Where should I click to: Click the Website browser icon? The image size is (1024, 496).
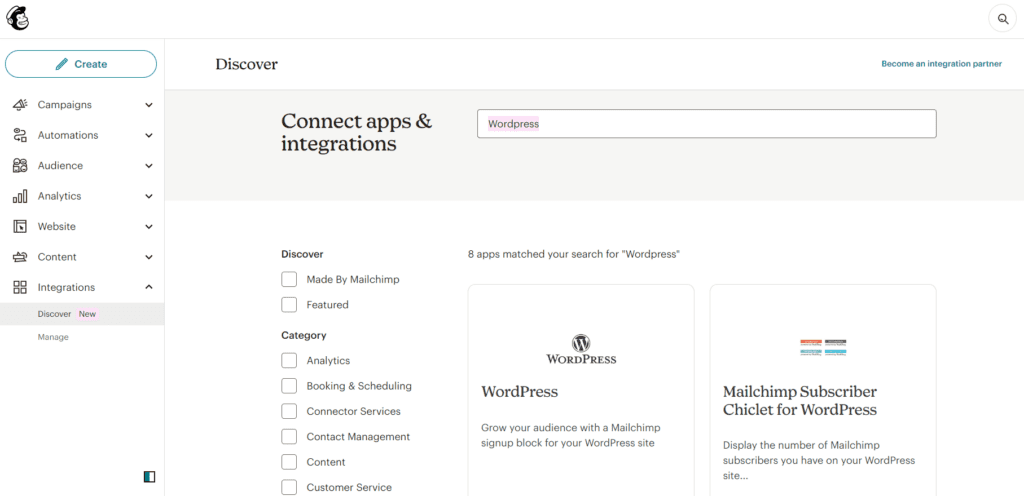point(20,226)
